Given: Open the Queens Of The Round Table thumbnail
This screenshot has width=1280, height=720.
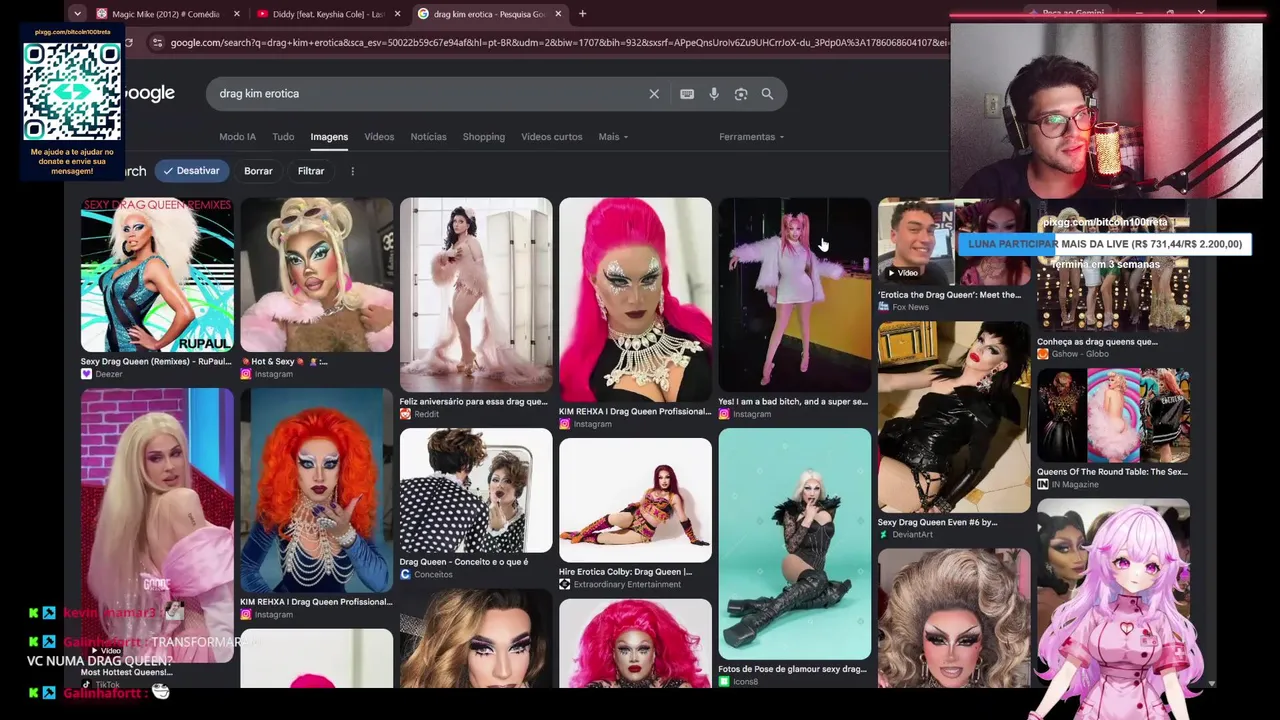Looking at the screenshot, I should click(x=1113, y=415).
